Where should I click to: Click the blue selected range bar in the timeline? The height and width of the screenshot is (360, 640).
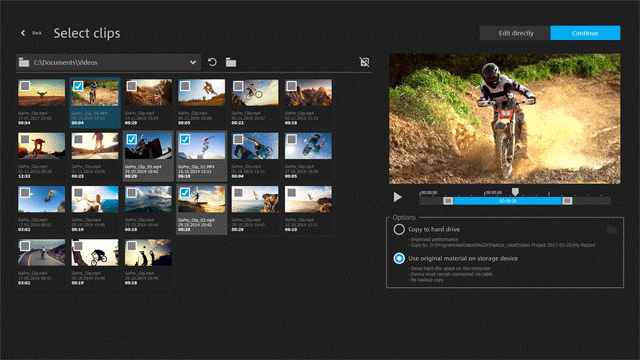point(507,201)
